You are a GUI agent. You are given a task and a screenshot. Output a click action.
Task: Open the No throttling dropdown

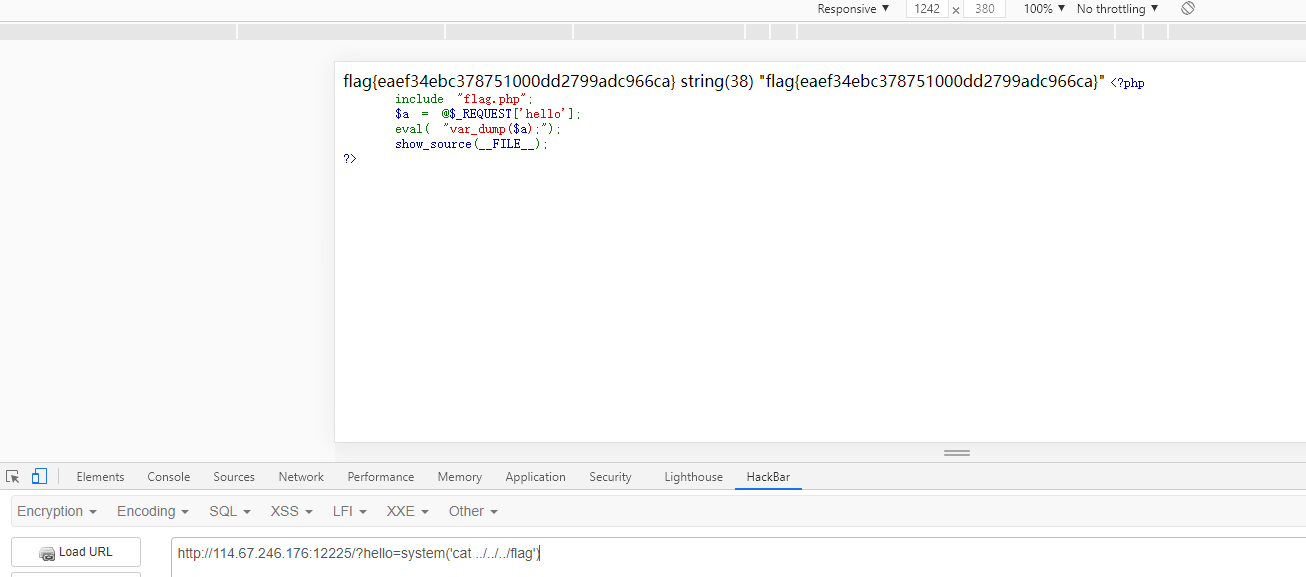coord(1118,9)
